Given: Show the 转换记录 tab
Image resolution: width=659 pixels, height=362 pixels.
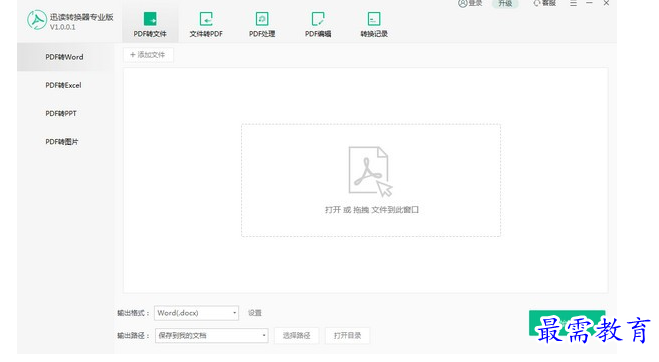Looking at the screenshot, I should 374,24.
